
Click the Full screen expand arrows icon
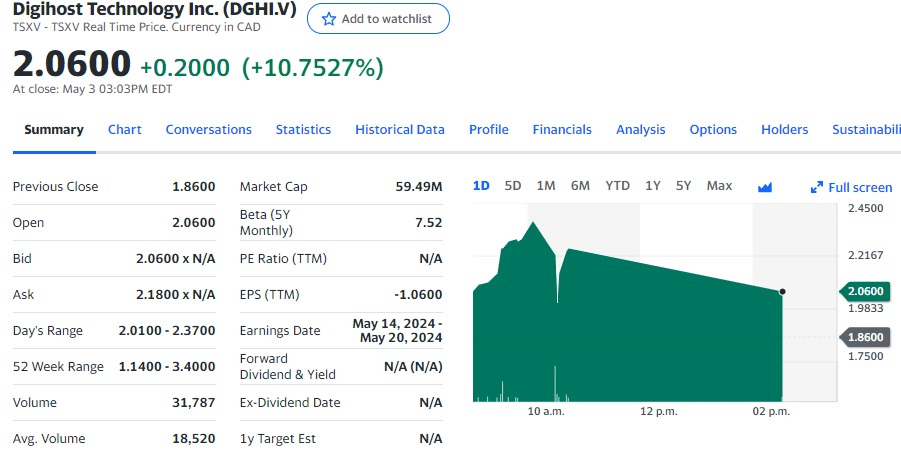pos(817,188)
